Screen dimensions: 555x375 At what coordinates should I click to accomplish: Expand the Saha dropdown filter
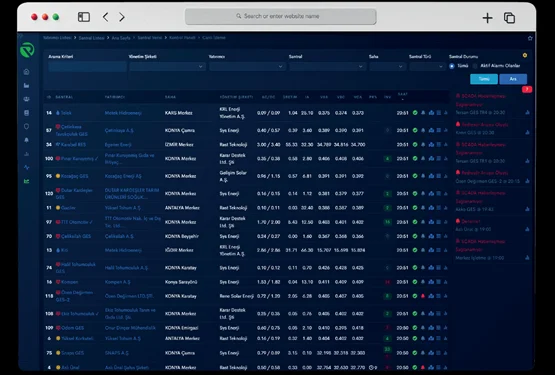[388, 66]
